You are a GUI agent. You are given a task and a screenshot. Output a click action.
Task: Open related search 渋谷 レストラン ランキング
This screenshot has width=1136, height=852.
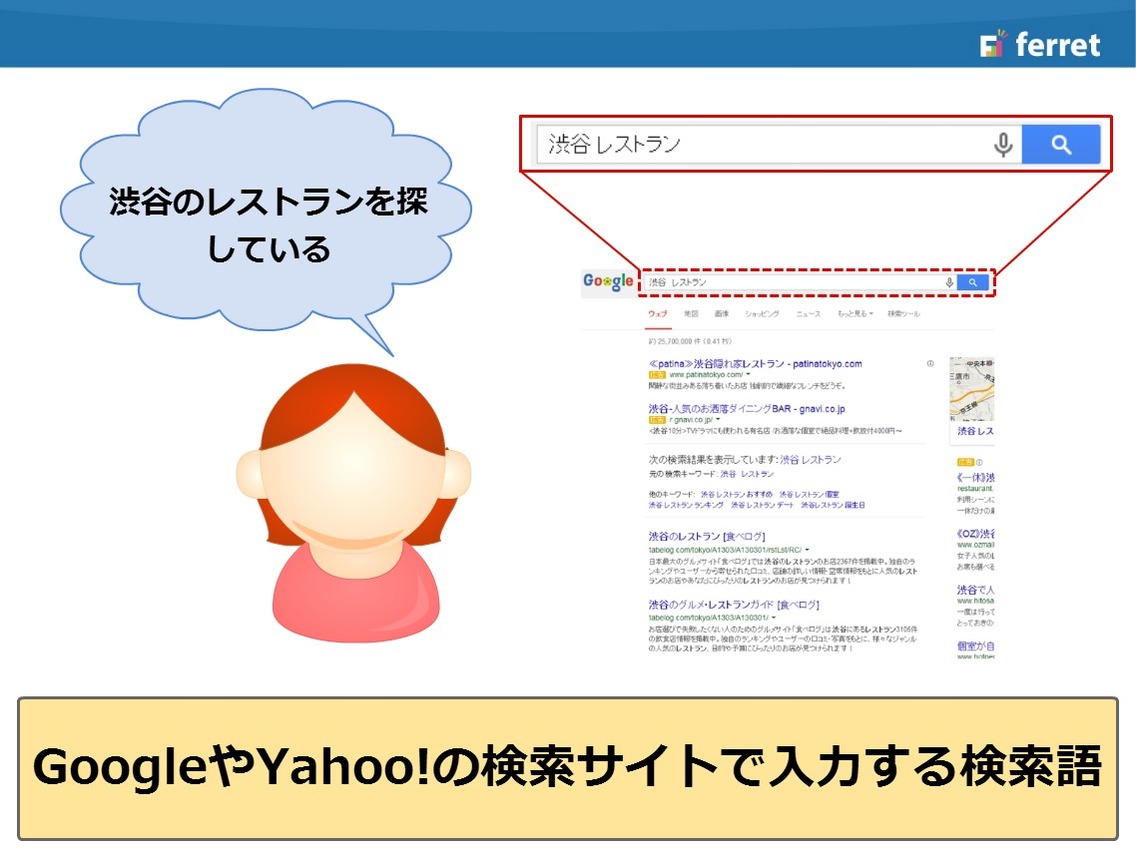point(685,505)
